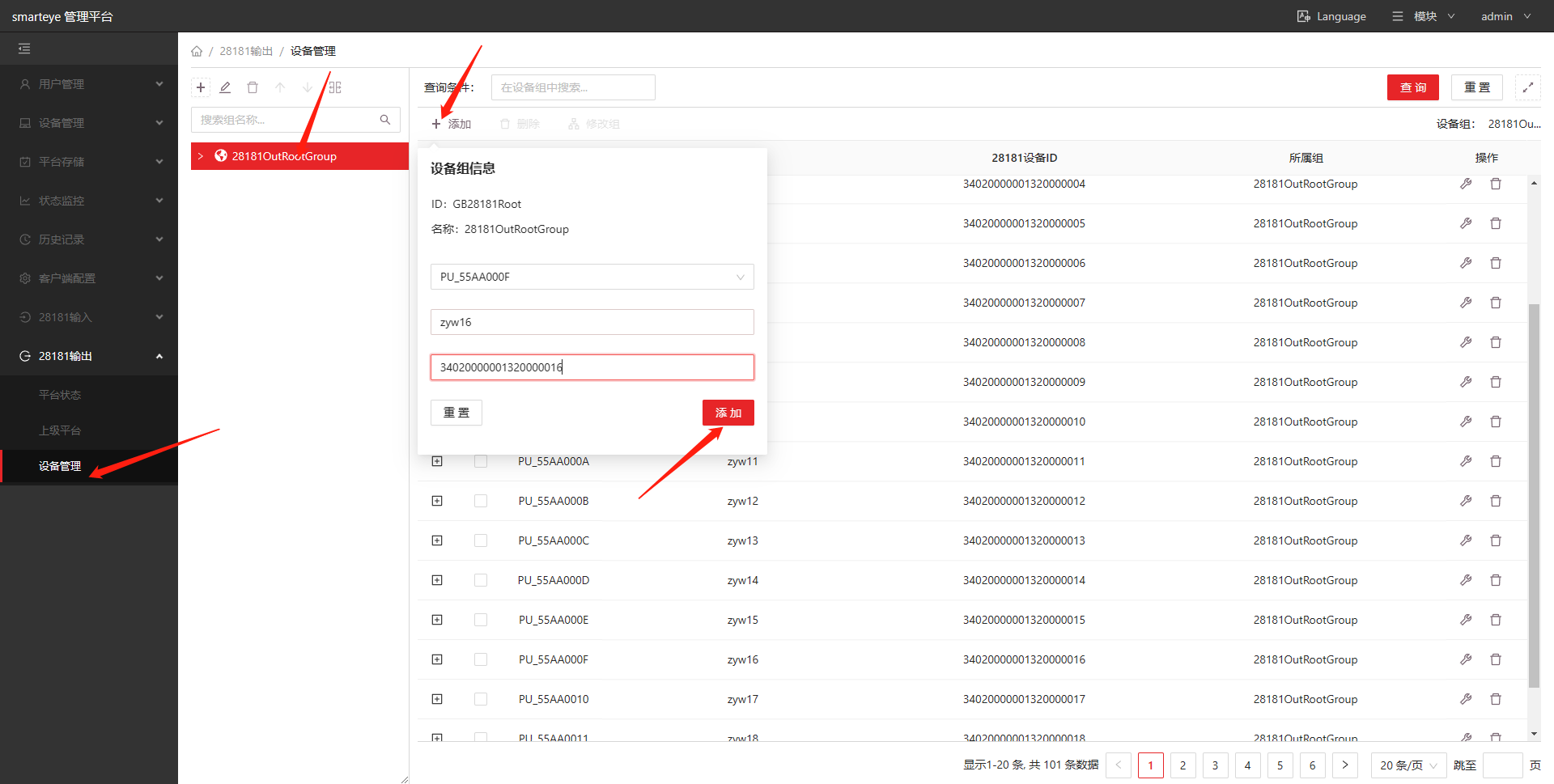Open the 20 条/页 page size dropdown
Viewport: 1554px width, 784px height.
pyautogui.click(x=1409, y=765)
